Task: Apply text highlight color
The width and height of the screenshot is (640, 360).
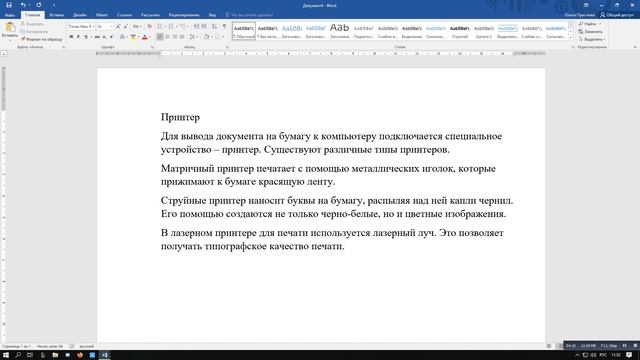Action: (x=133, y=37)
